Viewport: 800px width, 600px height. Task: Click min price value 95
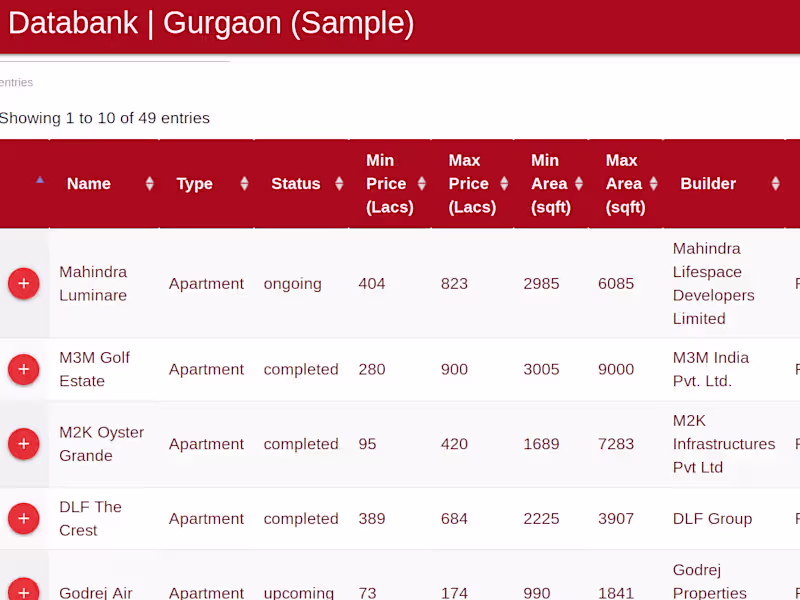click(367, 444)
